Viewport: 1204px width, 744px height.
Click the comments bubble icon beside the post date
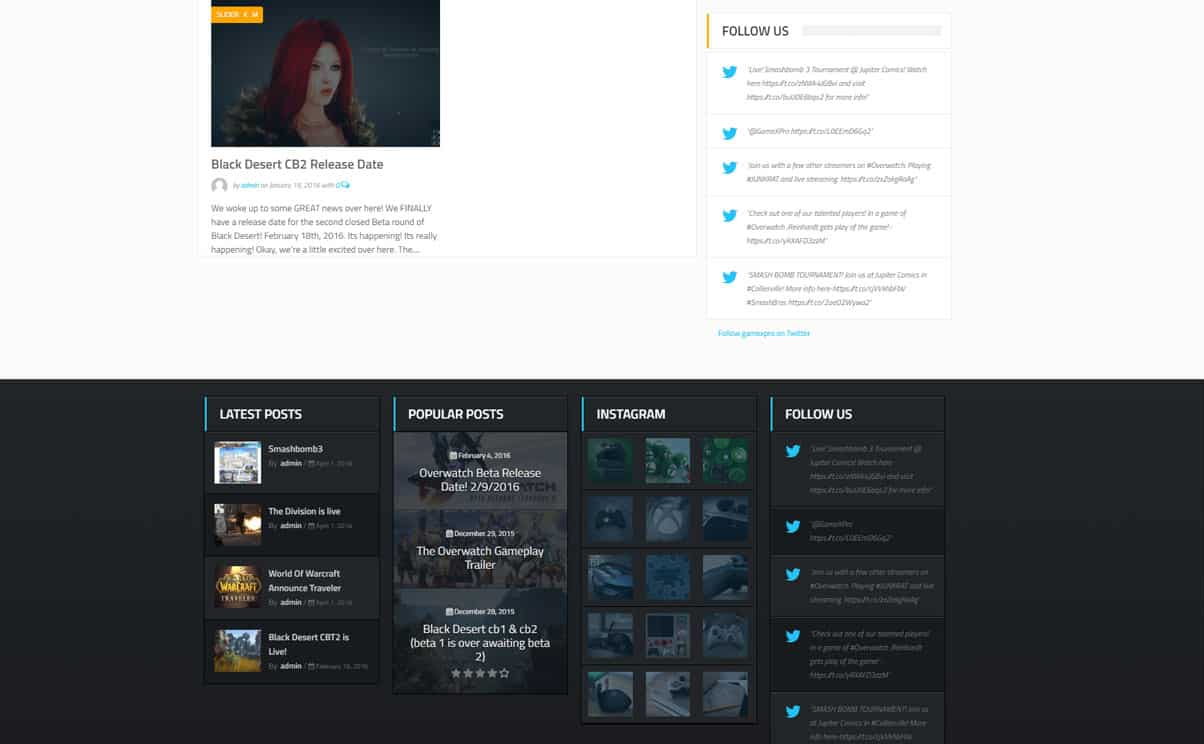pyautogui.click(x=344, y=185)
